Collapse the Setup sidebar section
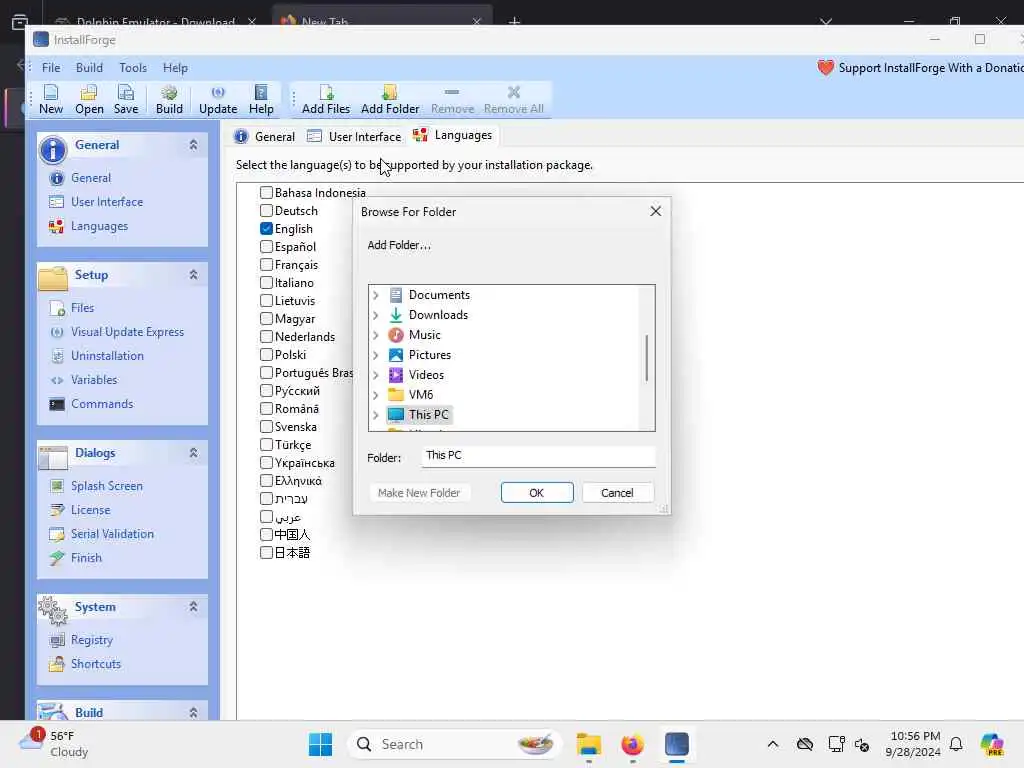Image resolution: width=1024 pixels, height=768 pixels. [x=193, y=275]
